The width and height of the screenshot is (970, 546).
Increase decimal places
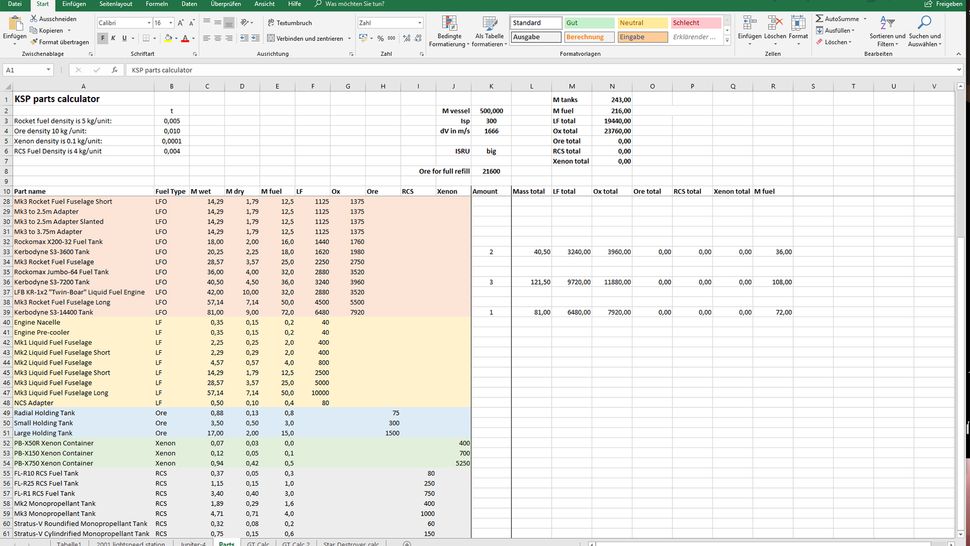[406, 38]
